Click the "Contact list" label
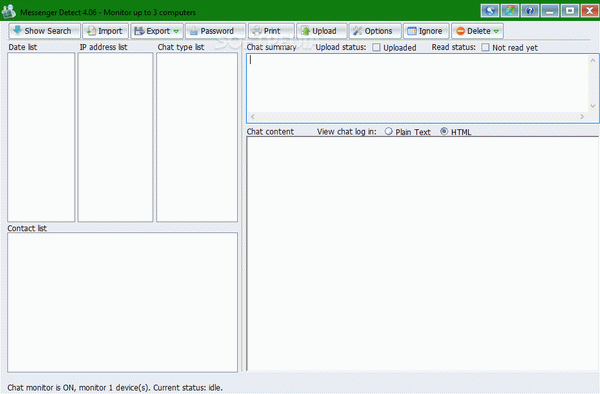The image size is (600, 394). (27, 228)
